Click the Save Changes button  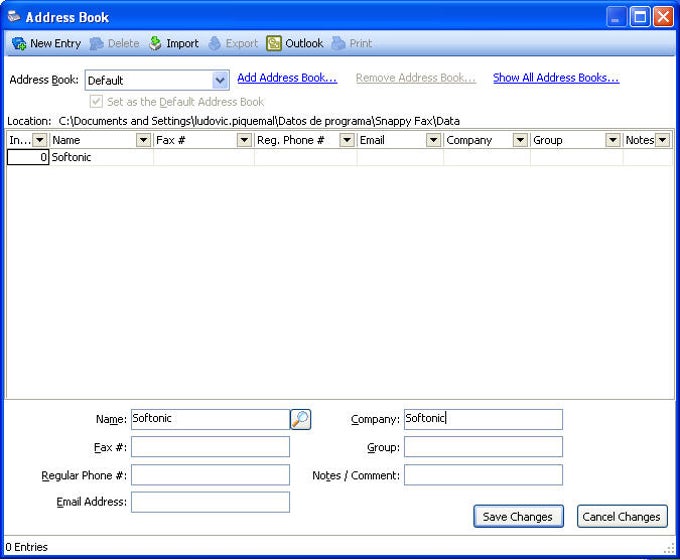518,517
